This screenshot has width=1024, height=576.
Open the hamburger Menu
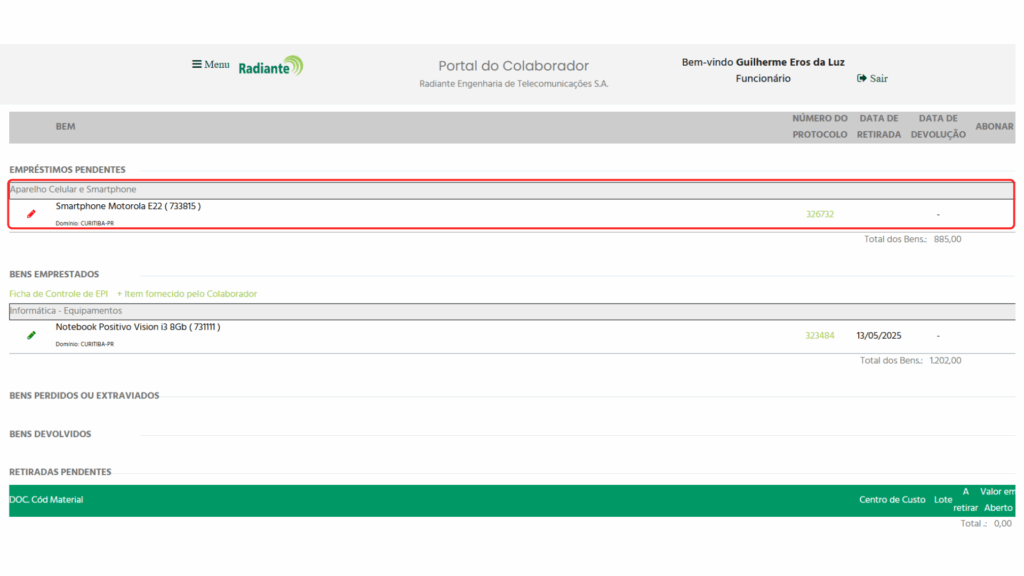click(x=210, y=65)
